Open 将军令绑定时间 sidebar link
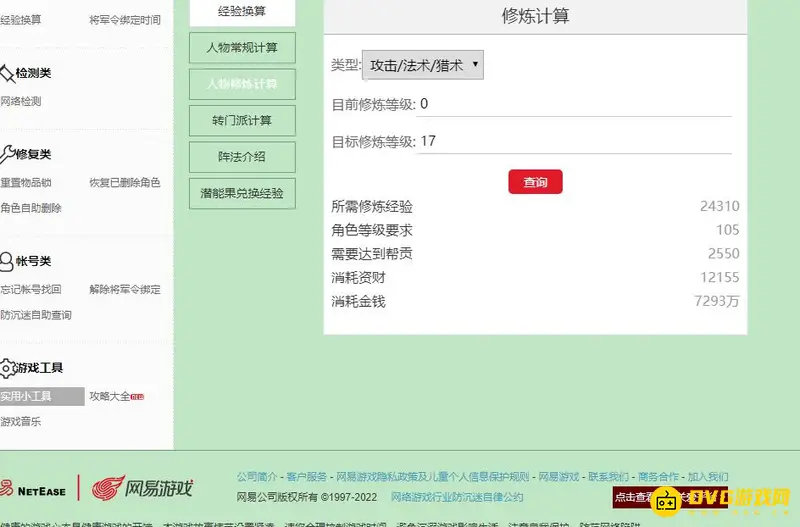 coord(124,20)
